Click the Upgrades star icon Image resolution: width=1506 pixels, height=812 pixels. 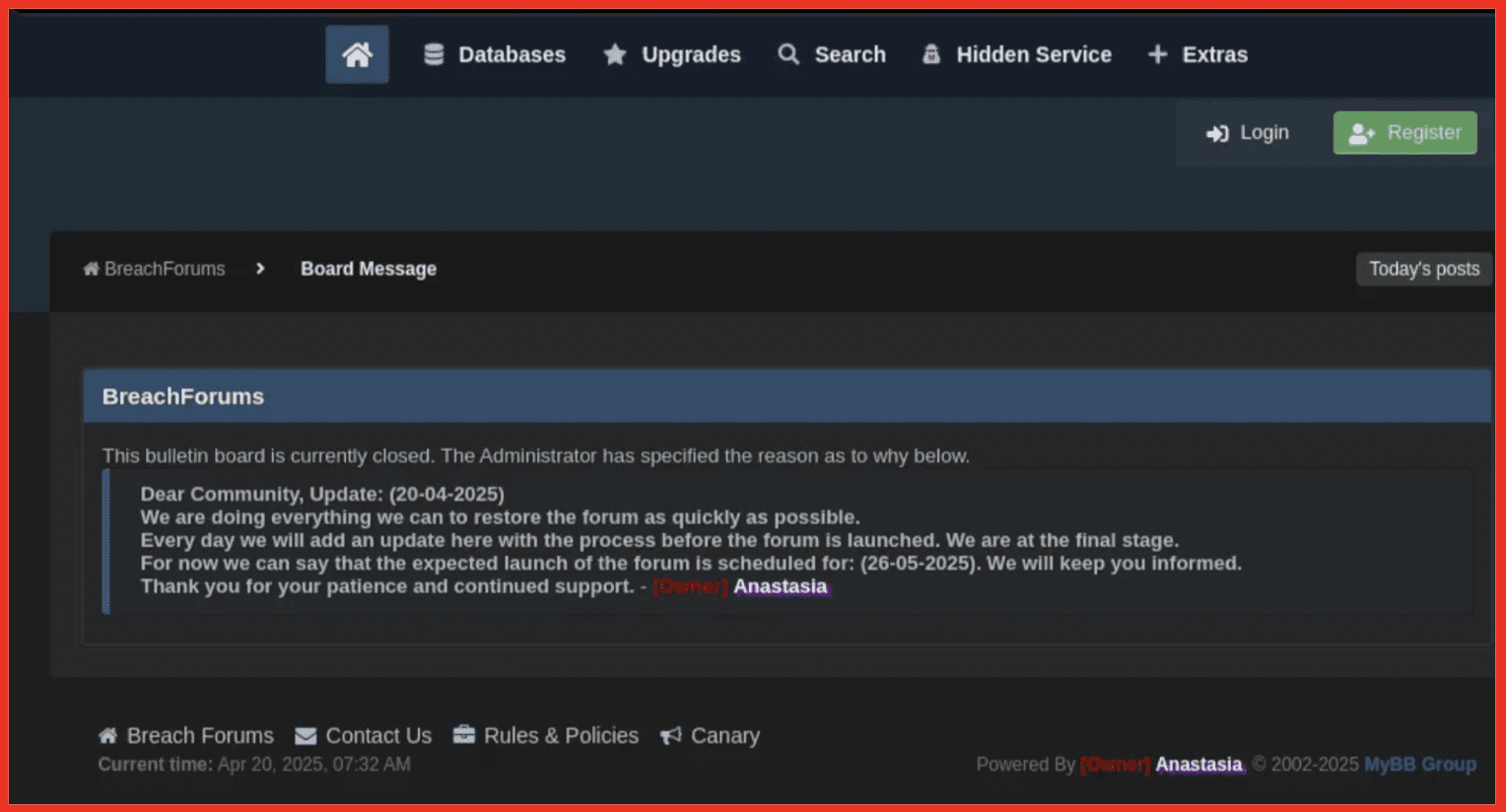coord(616,54)
